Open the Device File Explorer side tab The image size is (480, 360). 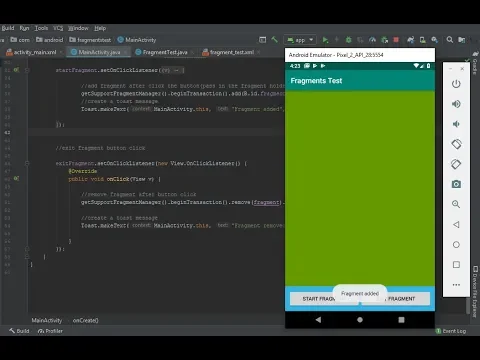475,291
